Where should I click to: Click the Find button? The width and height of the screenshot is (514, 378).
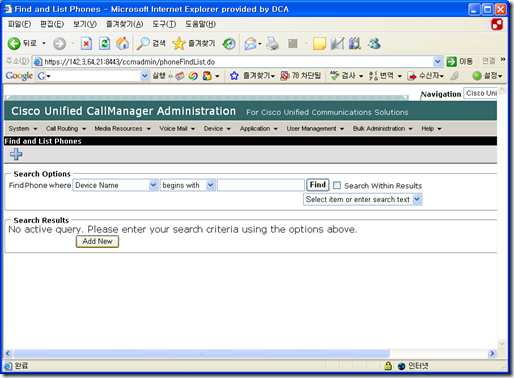point(318,185)
